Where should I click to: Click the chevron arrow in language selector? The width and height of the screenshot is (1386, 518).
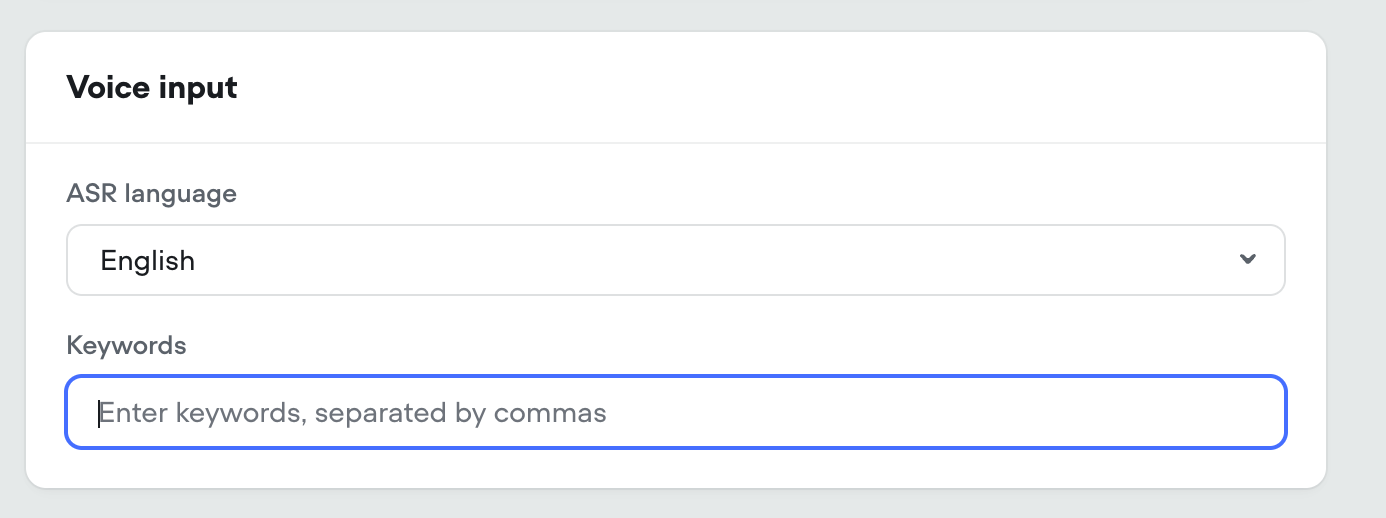[1247, 260]
